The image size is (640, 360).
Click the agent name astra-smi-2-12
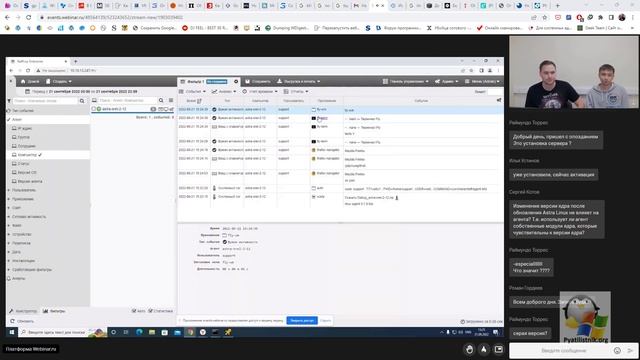[x=114, y=109]
